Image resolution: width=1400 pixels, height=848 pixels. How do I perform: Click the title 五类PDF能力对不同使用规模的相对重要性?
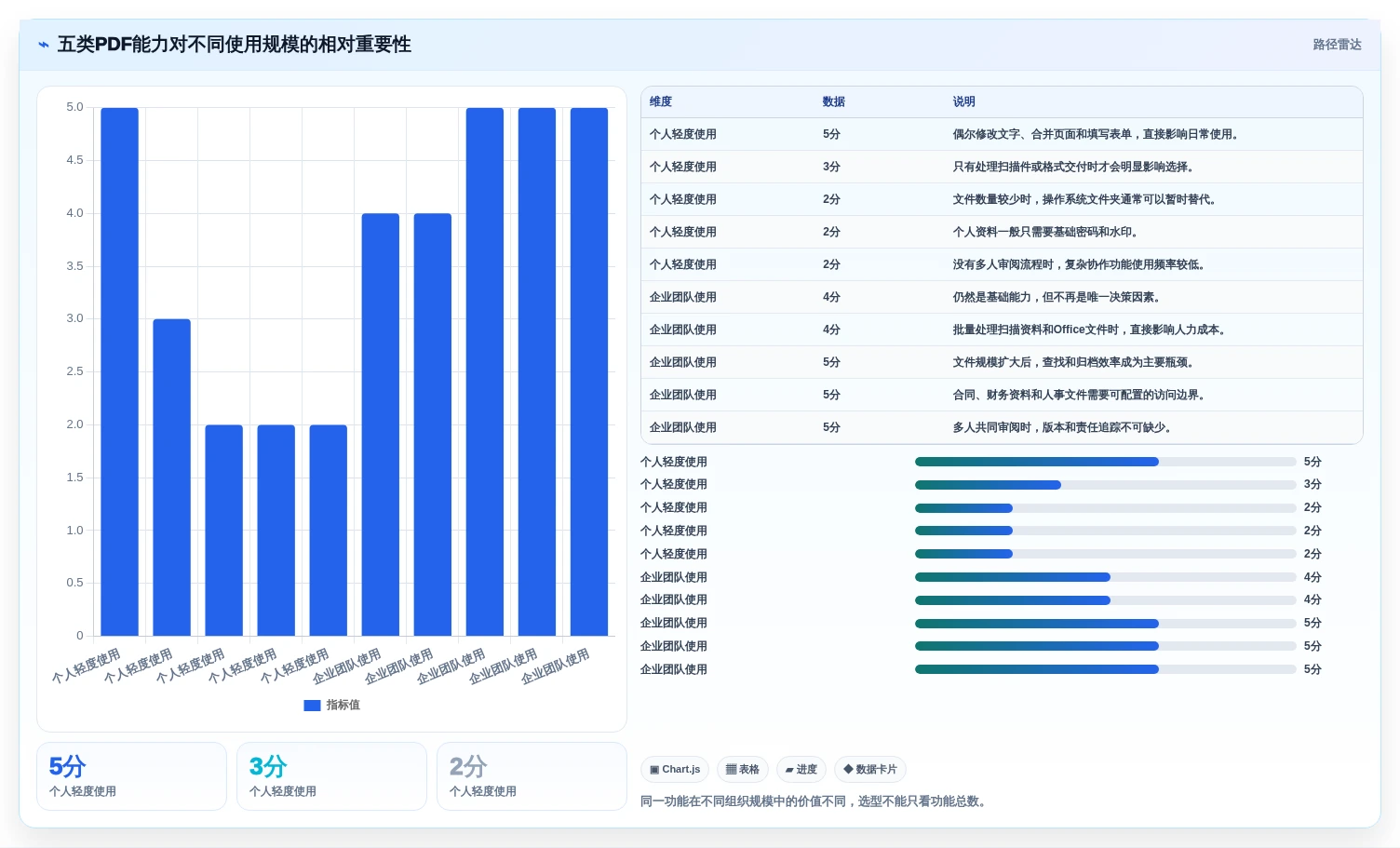click(x=235, y=45)
